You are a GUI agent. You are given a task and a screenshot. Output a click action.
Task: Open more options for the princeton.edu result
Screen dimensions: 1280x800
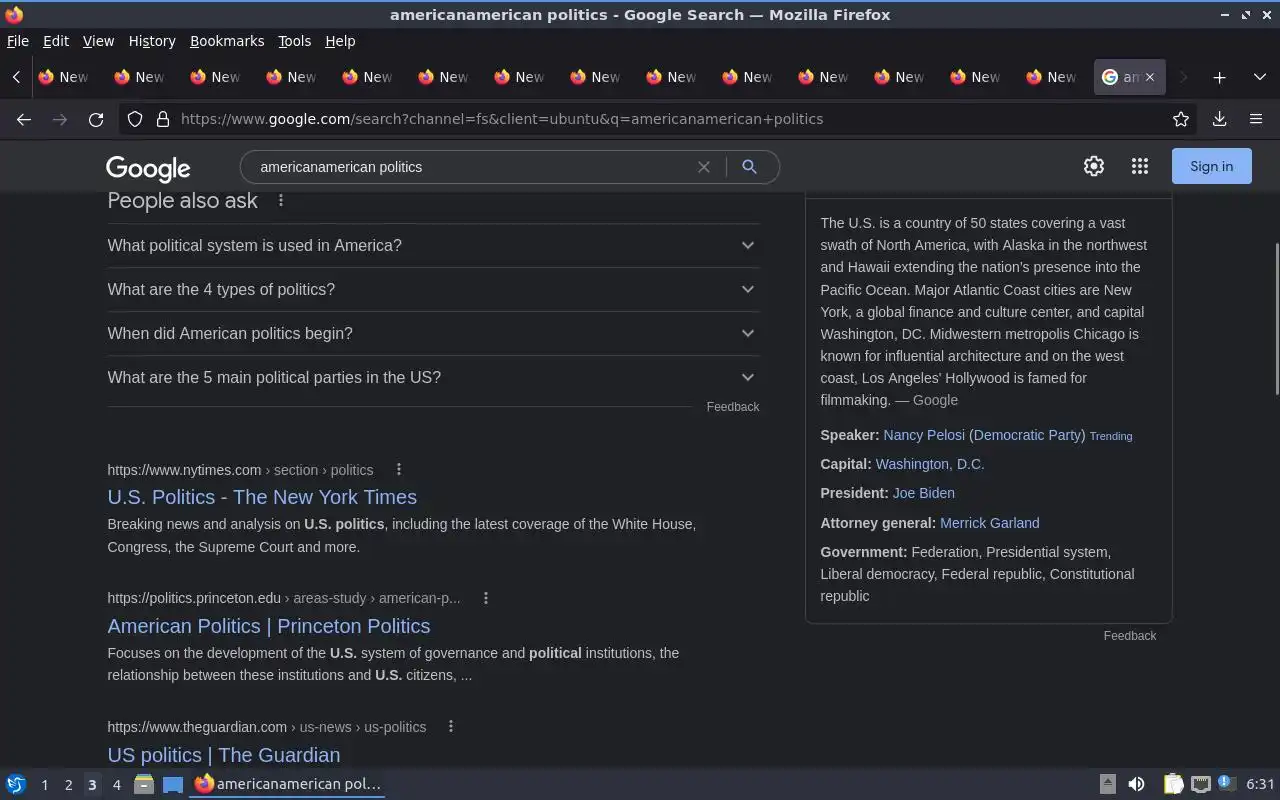[486, 598]
